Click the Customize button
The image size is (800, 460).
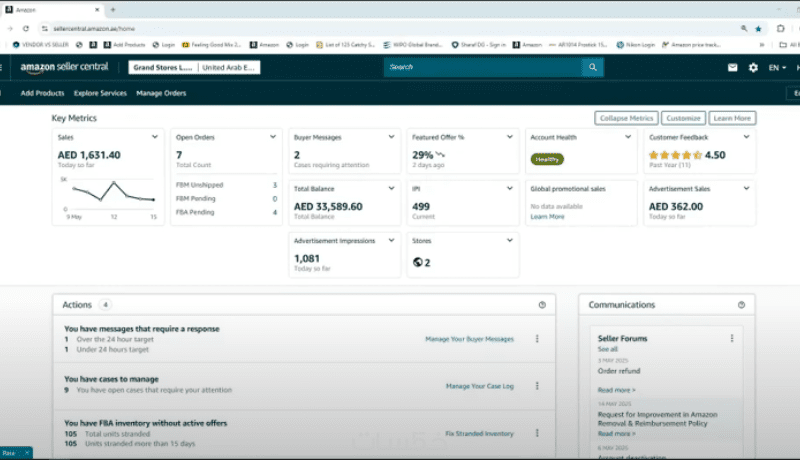(x=683, y=118)
